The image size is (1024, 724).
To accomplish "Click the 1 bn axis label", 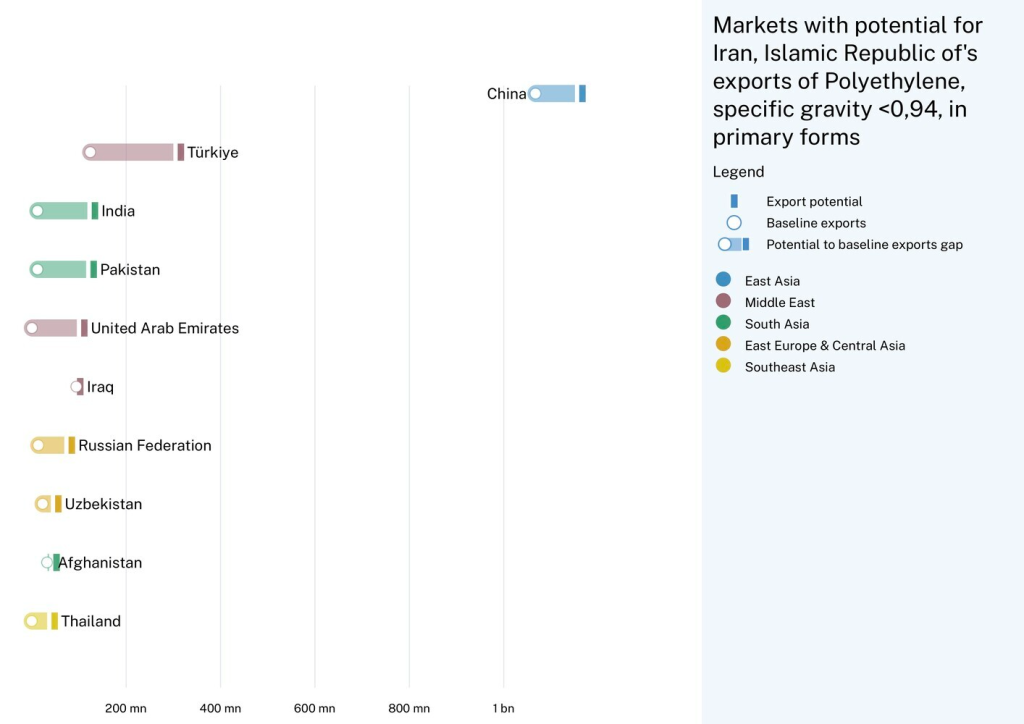I will click(503, 708).
